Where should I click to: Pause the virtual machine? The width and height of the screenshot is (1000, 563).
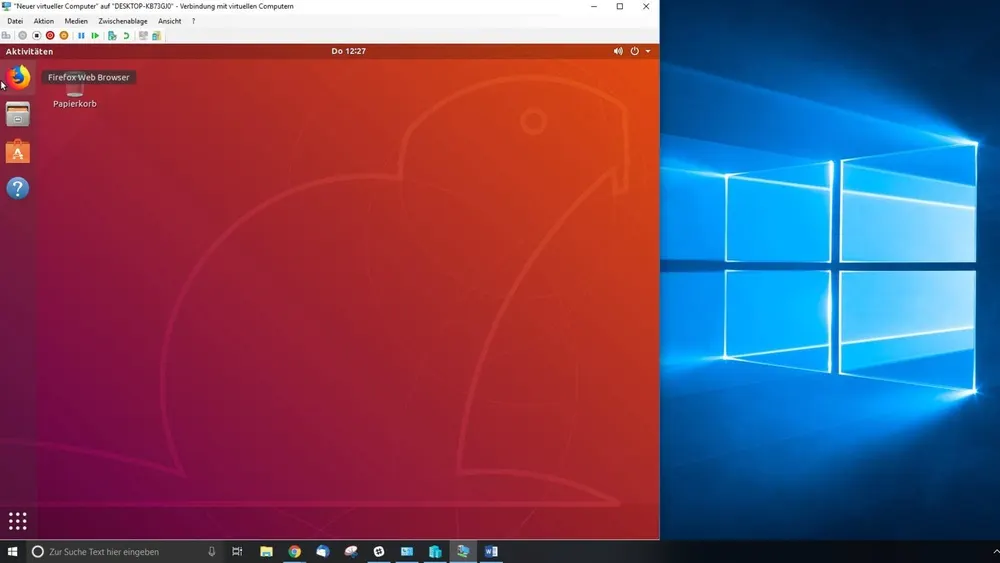coord(81,36)
